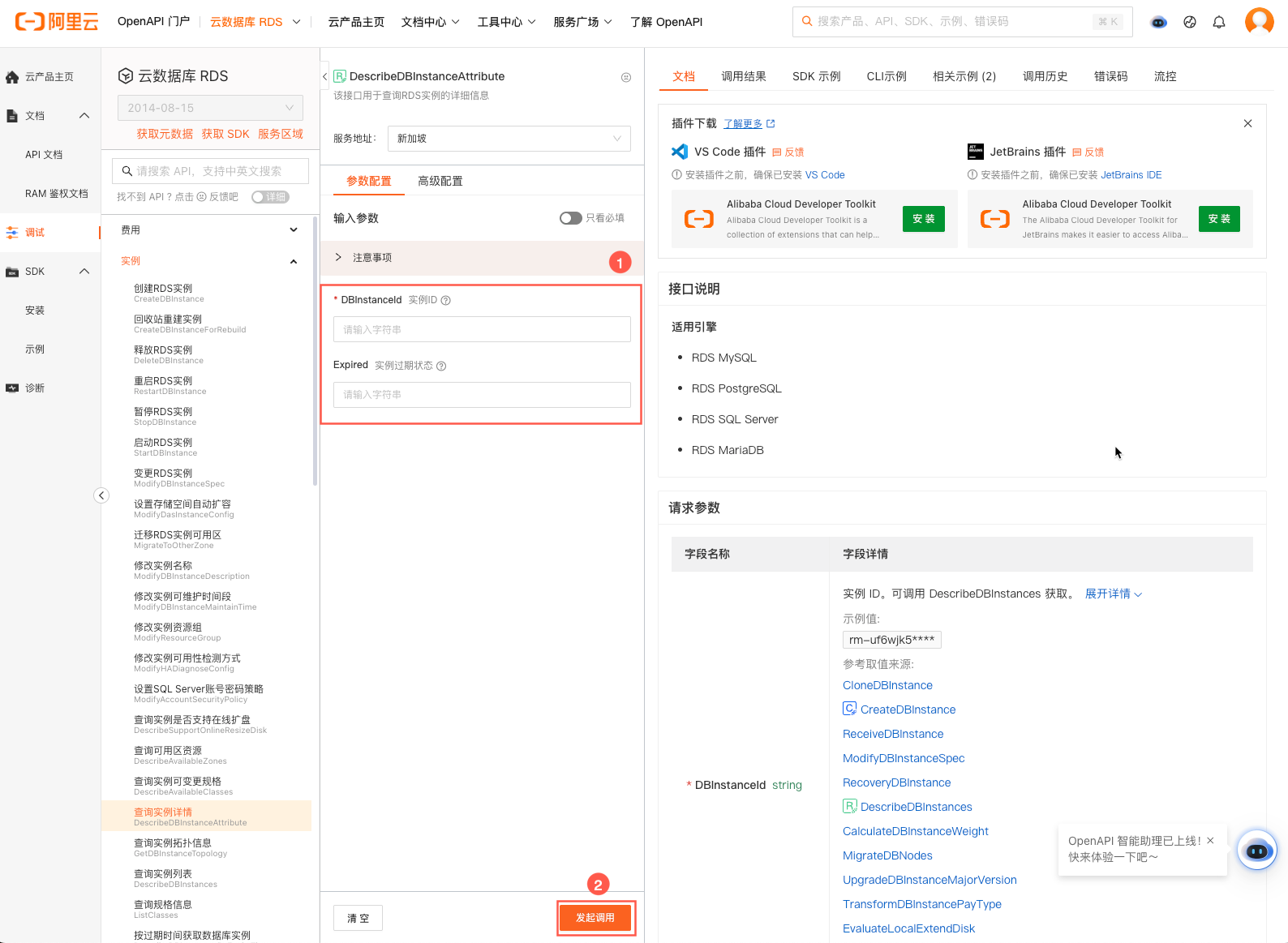This screenshot has width=1288, height=943.
Task: Click the compass icon in top bar
Action: pyautogui.click(x=1190, y=22)
